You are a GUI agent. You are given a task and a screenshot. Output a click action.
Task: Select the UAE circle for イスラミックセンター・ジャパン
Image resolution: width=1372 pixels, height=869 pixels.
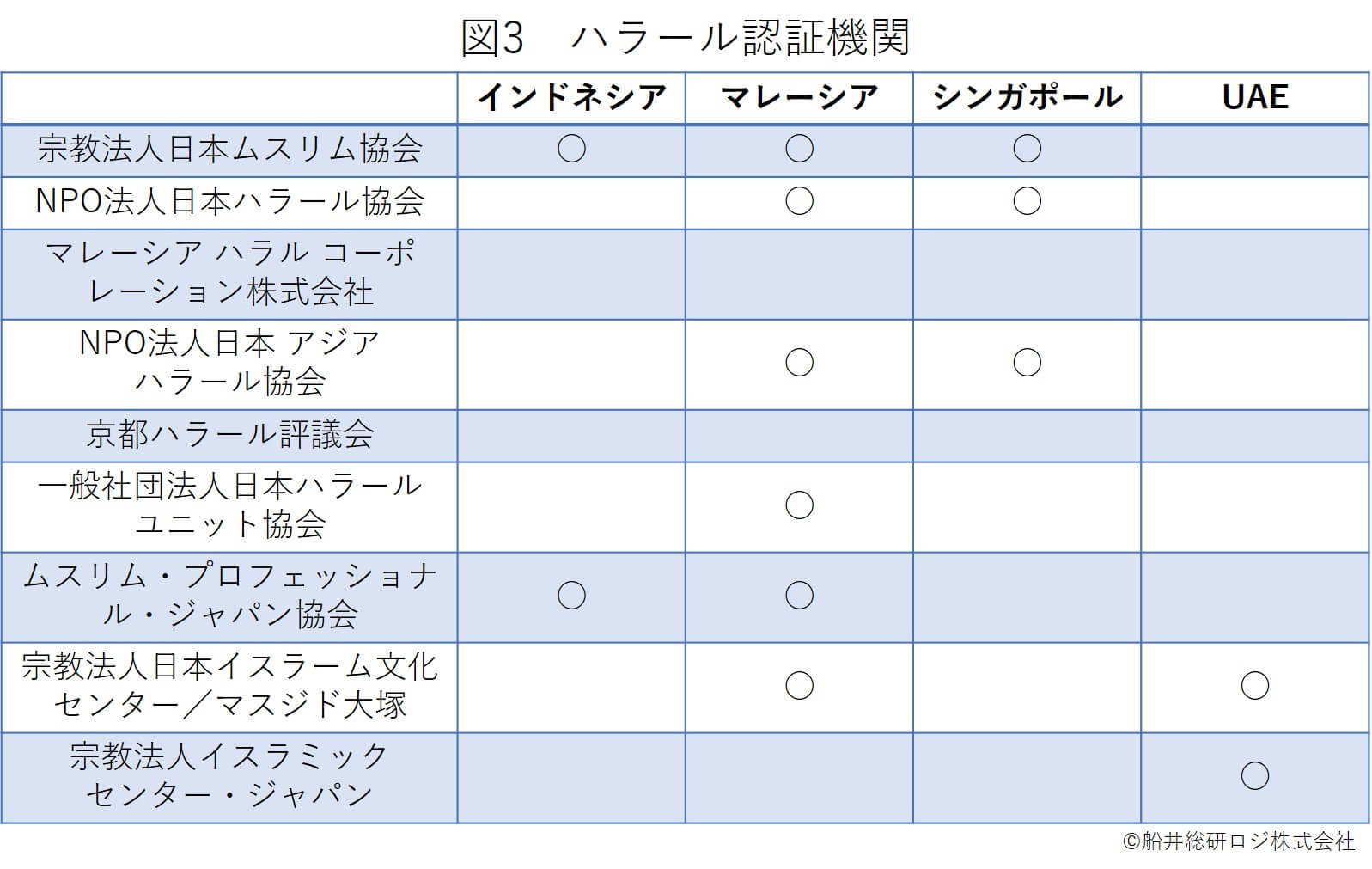1254,776
